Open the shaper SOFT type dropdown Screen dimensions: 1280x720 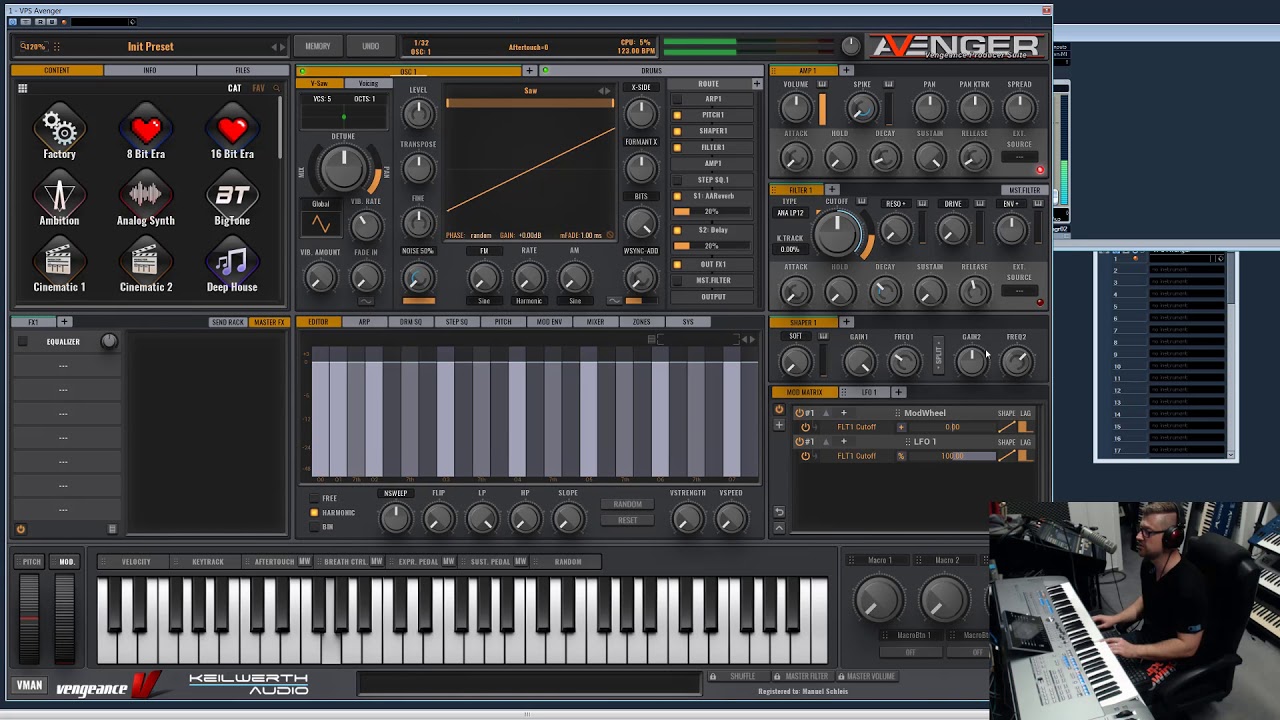tap(795, 337)
